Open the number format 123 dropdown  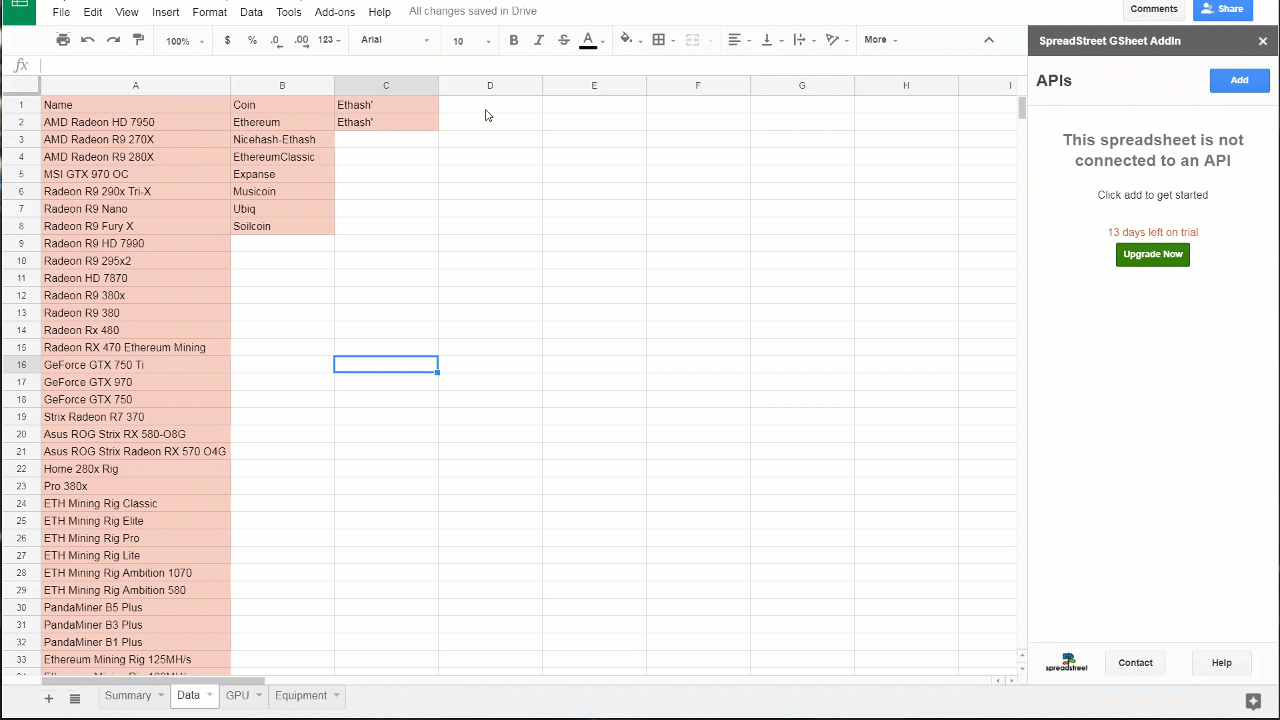click(330, 40)
